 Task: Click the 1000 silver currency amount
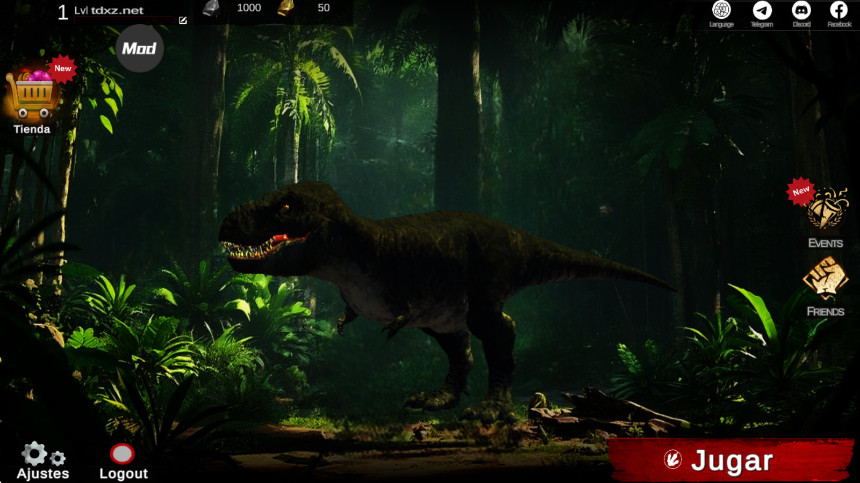coord(249,8)
